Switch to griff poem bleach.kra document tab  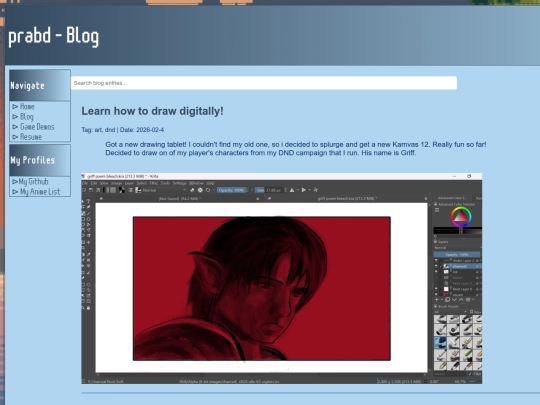click(347, 199)
